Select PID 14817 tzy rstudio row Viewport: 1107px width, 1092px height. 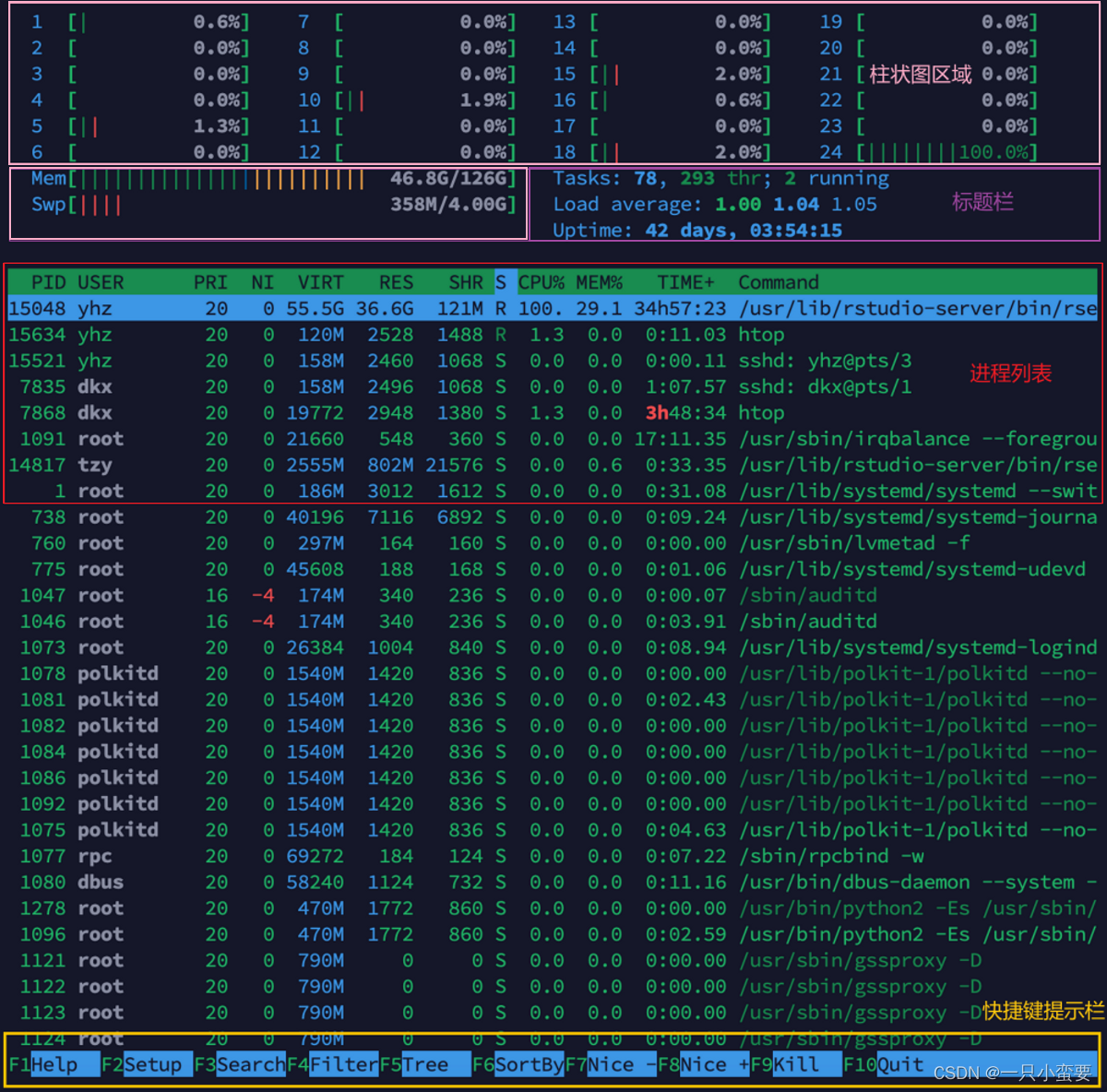[553, 465]
